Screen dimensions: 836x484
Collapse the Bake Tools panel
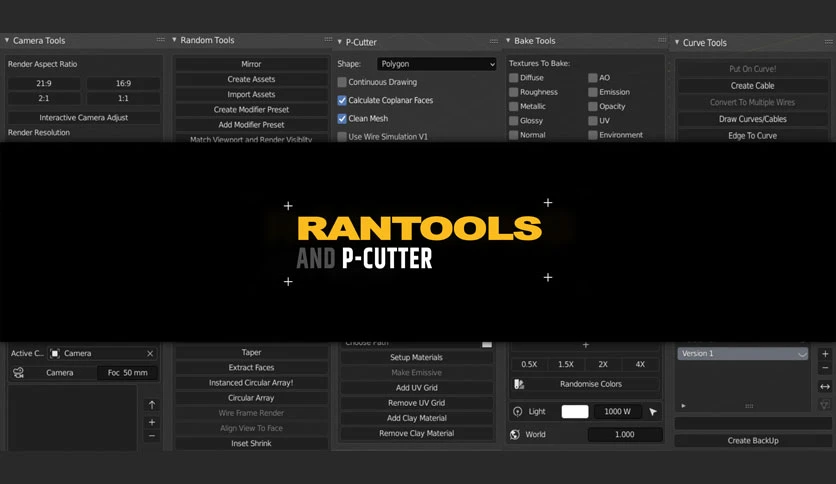[x=508, y=41]
